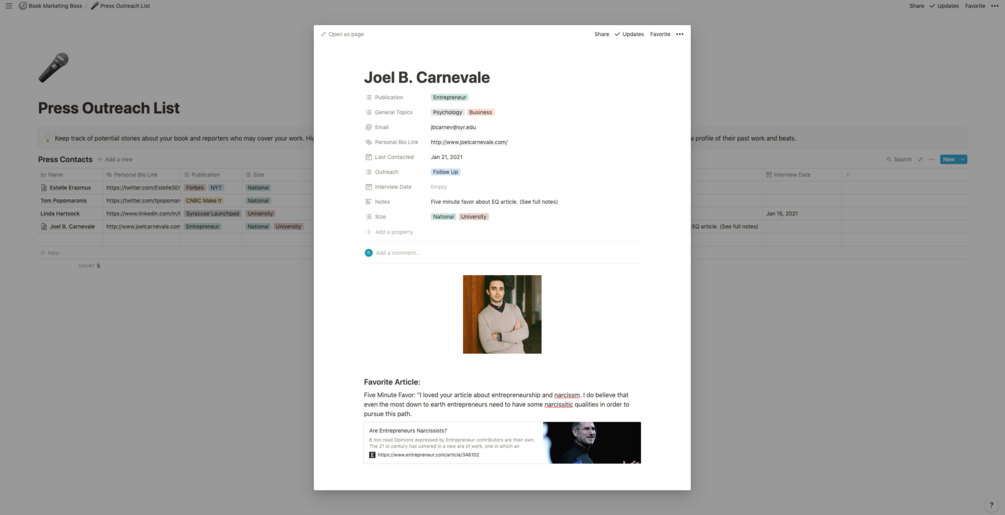Click the Name column header
Image resolution: width=1005 pixels, height=515 pixels.
[x=70, y=174]
